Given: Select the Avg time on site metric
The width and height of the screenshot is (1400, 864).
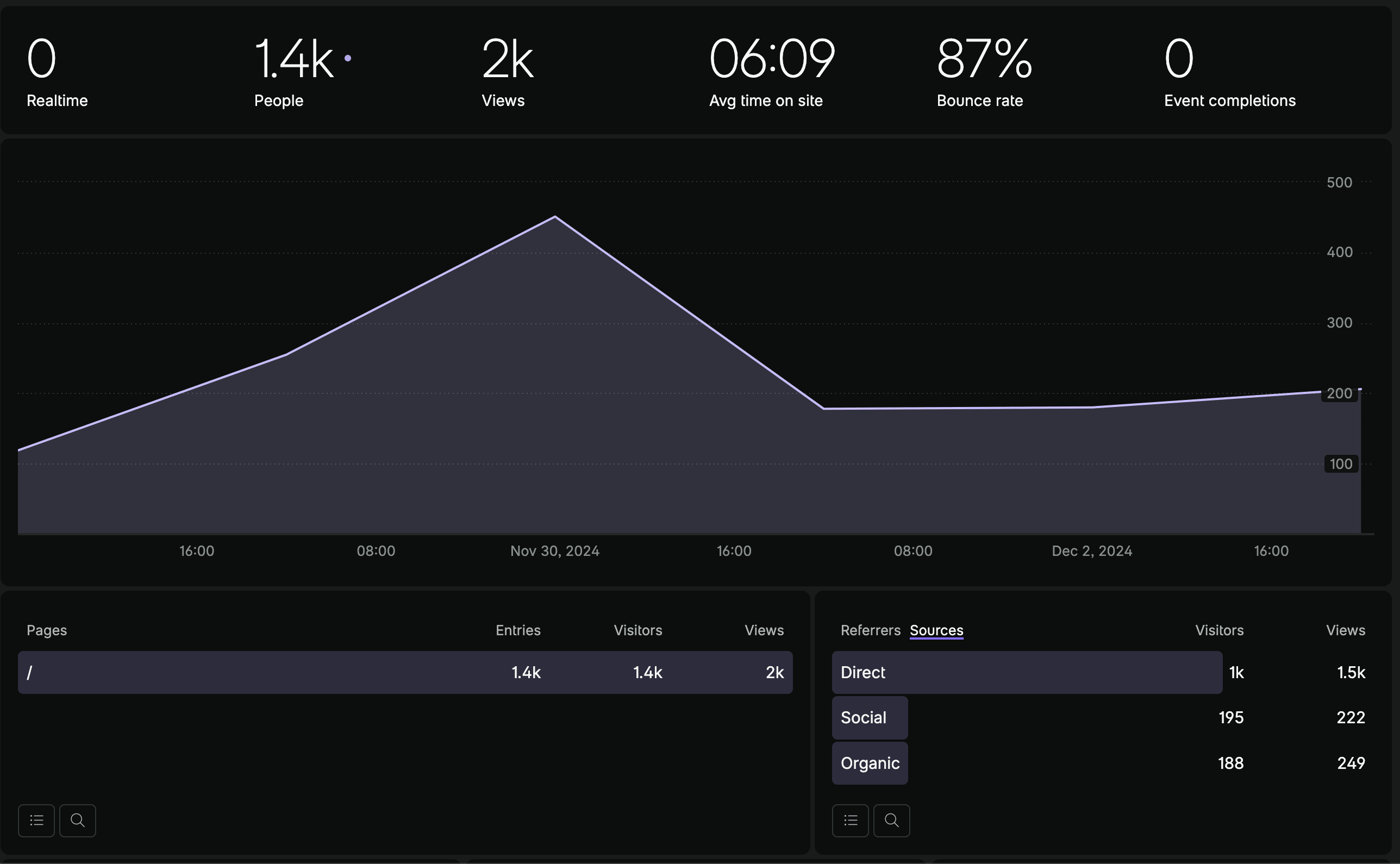Looking at the screenshot, I should 771,59.
